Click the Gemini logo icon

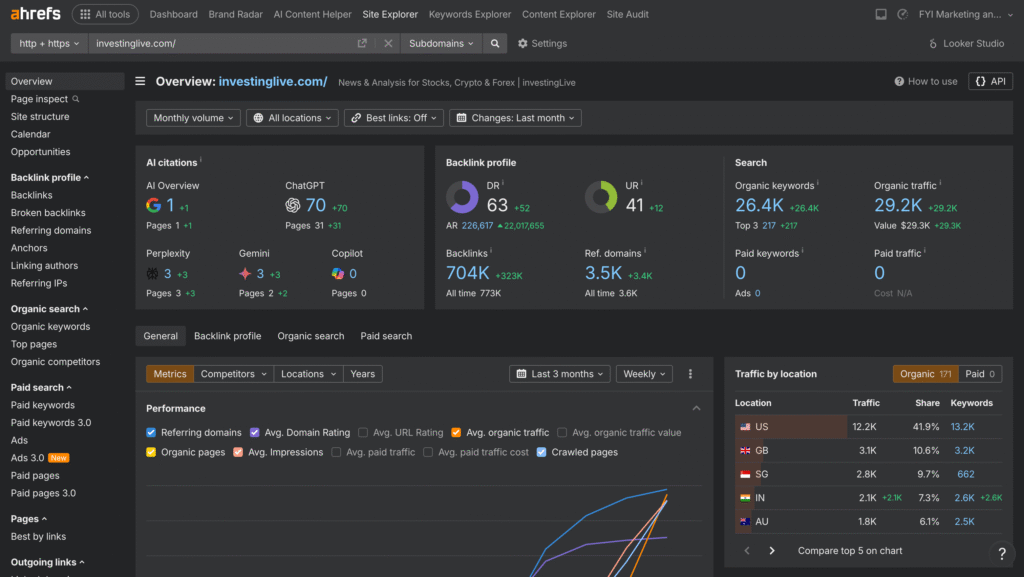[x=245, y=273]
